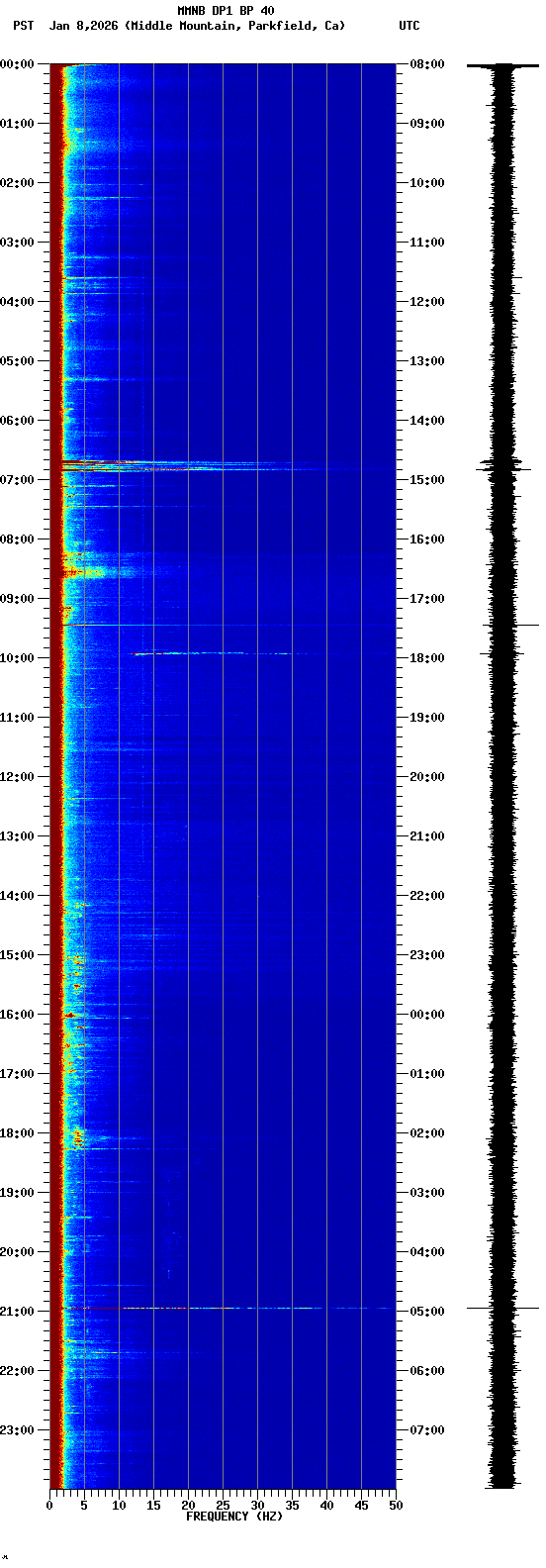Click the 19:00 UTC time label
The height and width of the screenshot is (1568, 546).
pos(427,718)
